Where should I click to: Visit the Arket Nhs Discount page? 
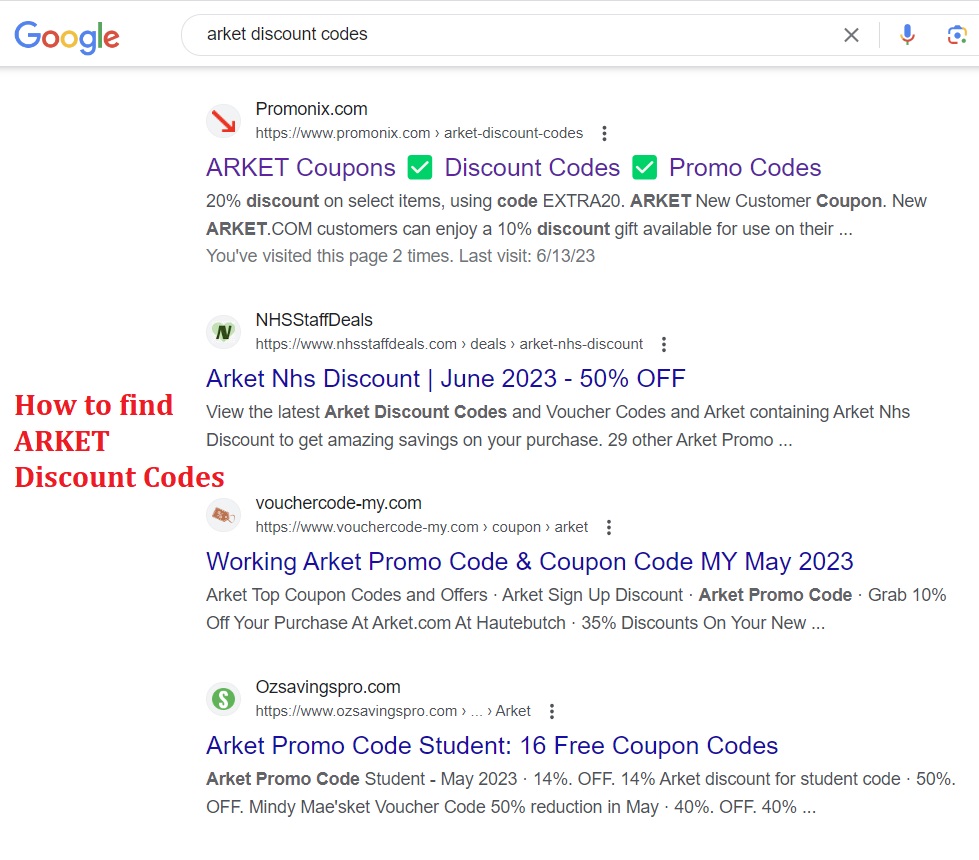[445, 378]
